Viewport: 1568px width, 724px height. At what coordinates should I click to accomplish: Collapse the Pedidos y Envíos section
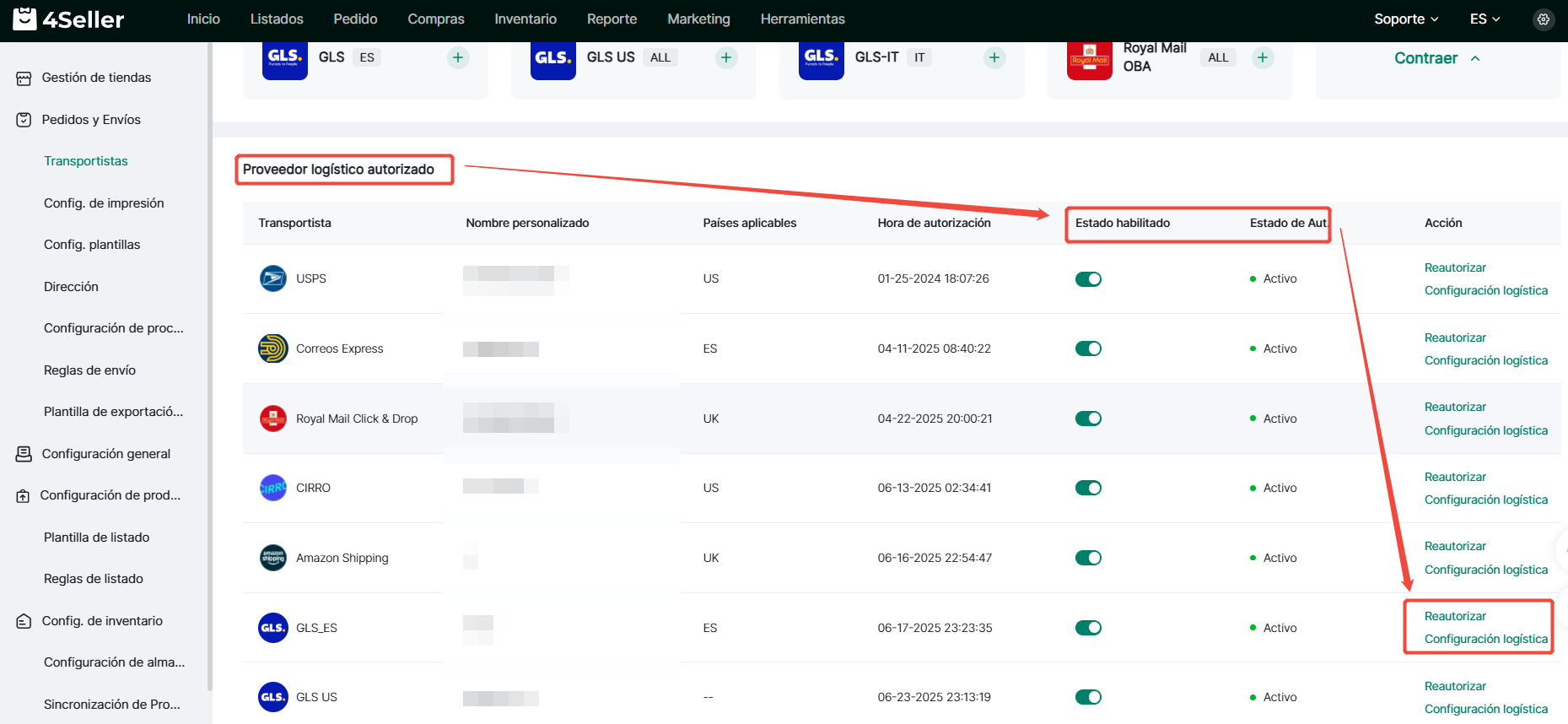tap(91, 120)
